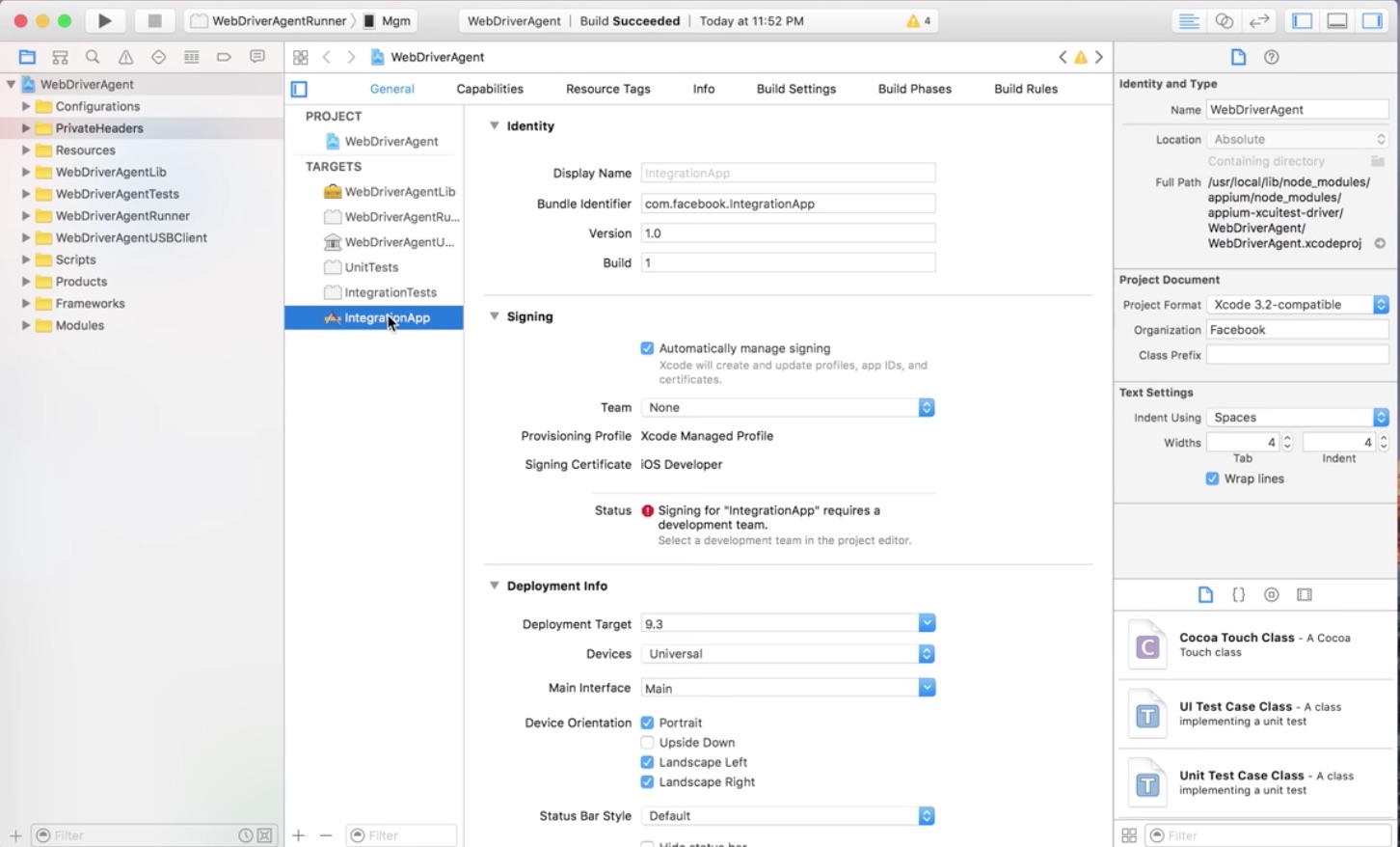Enable the Upside Down orientation checkbox

647,742
